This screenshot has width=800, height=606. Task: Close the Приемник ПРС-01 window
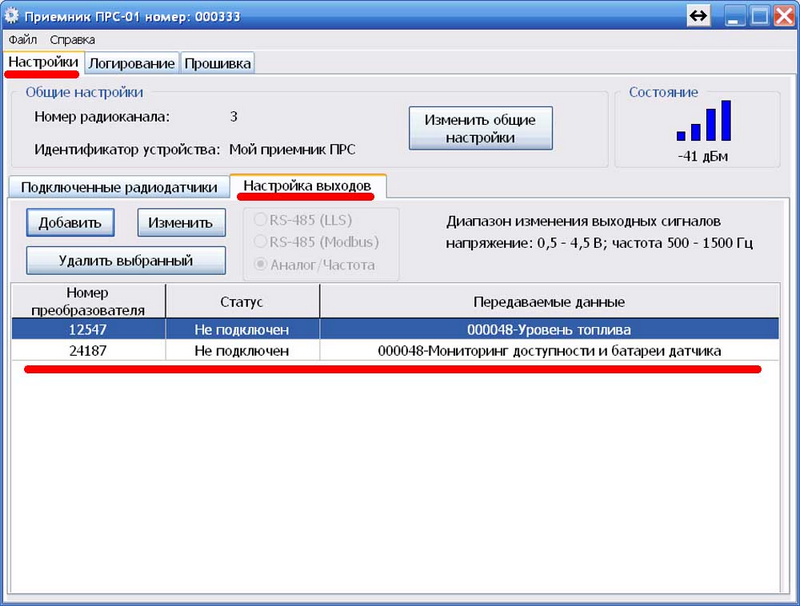784,16
